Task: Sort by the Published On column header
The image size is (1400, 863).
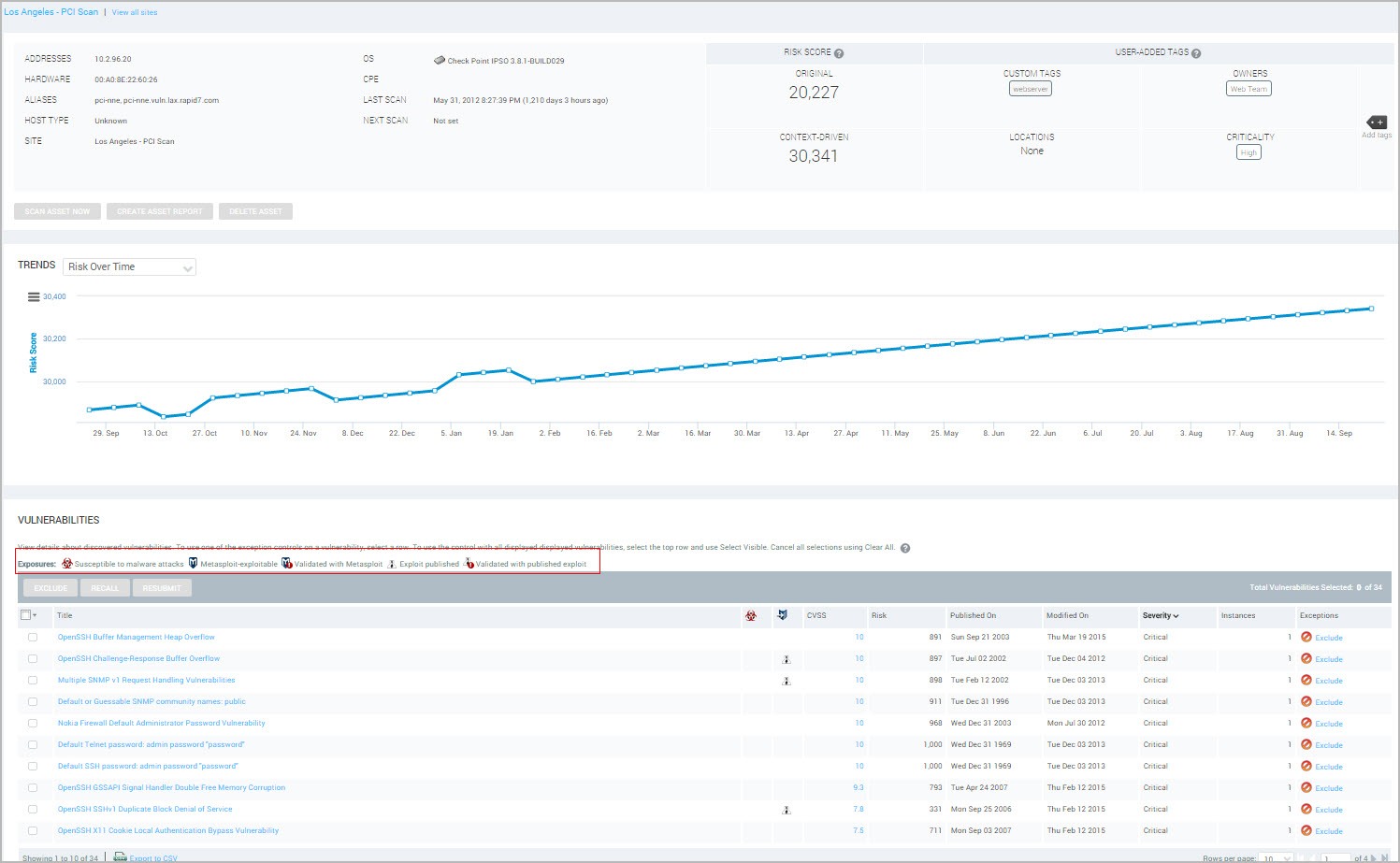Action: (973, 615)
